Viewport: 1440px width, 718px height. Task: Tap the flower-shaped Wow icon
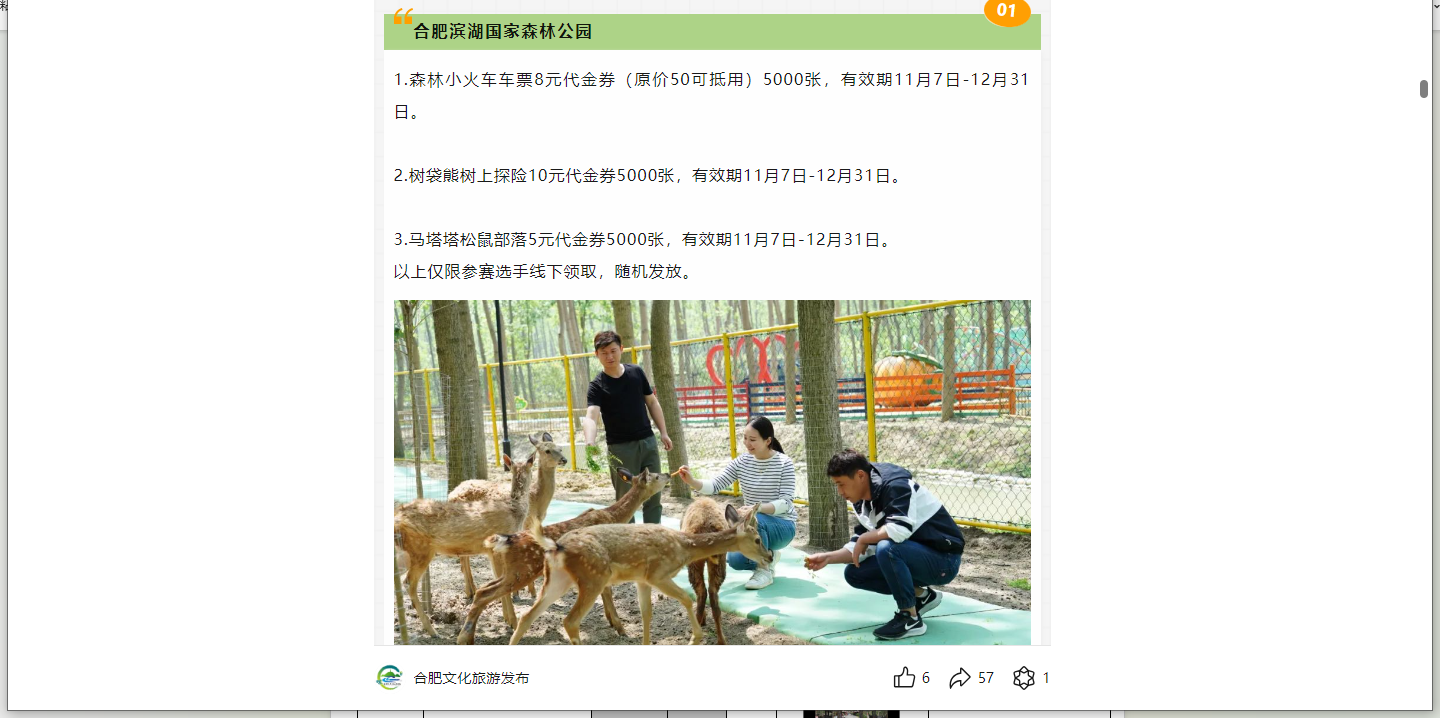(1023, 678)
